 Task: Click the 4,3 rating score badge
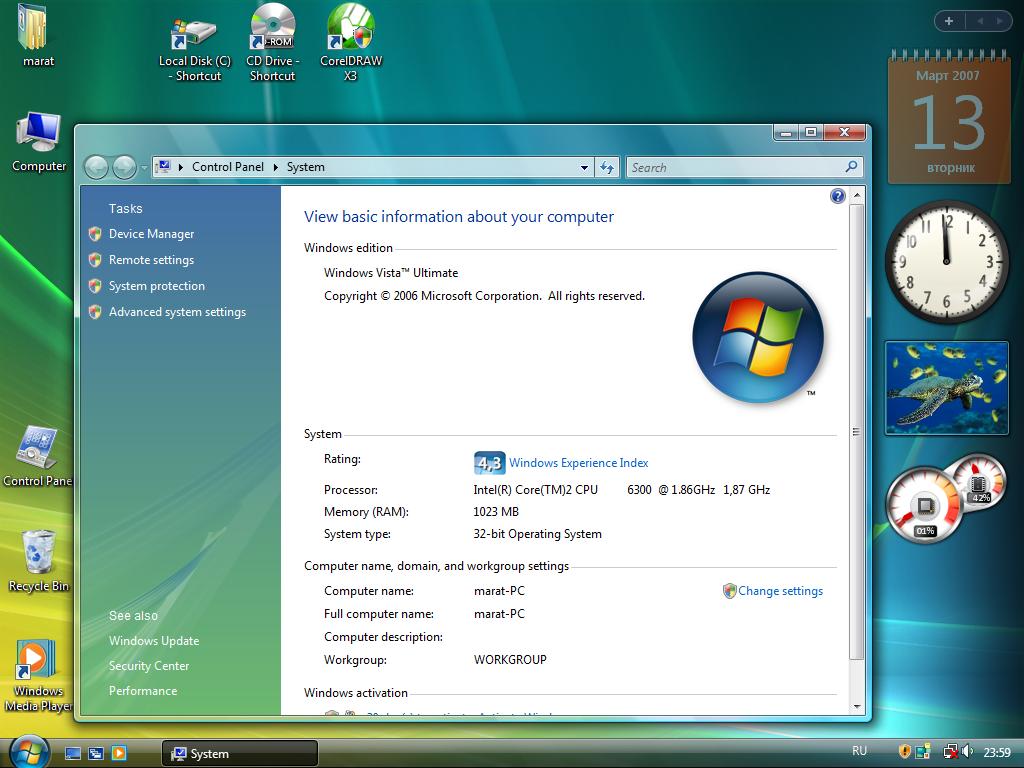(489, 463)
